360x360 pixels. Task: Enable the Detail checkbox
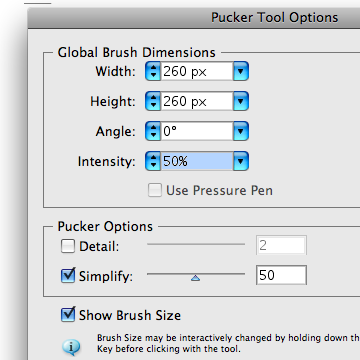click(68, 246)
